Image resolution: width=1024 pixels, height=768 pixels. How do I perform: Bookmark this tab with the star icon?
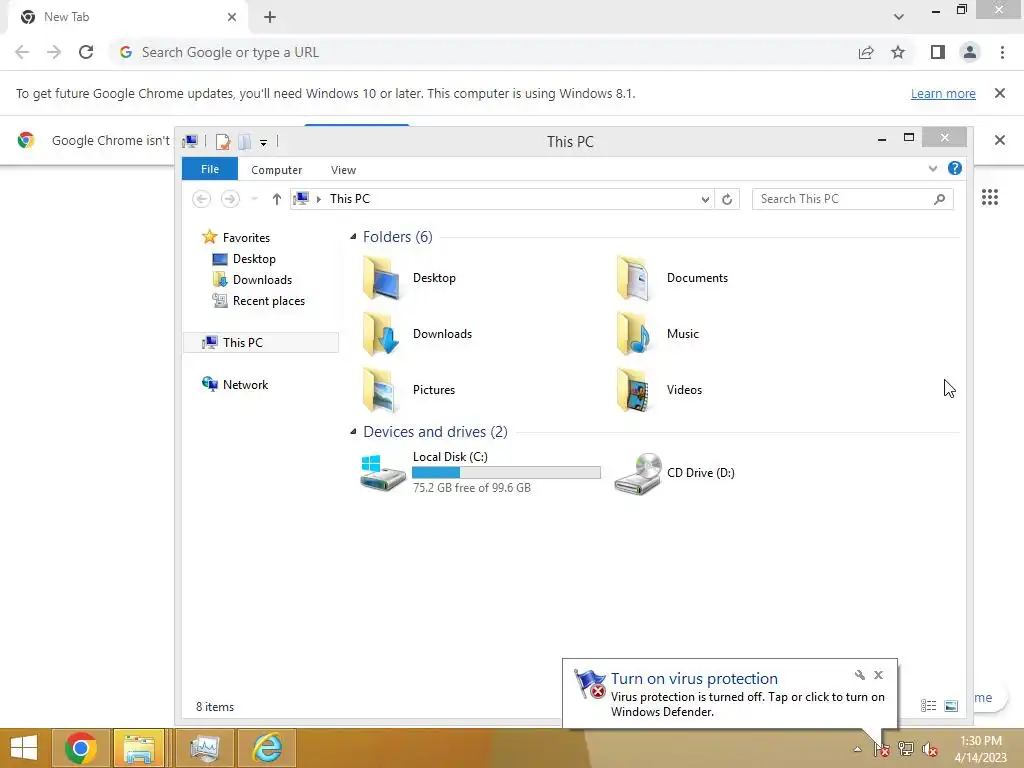click(x=898, y=52)
